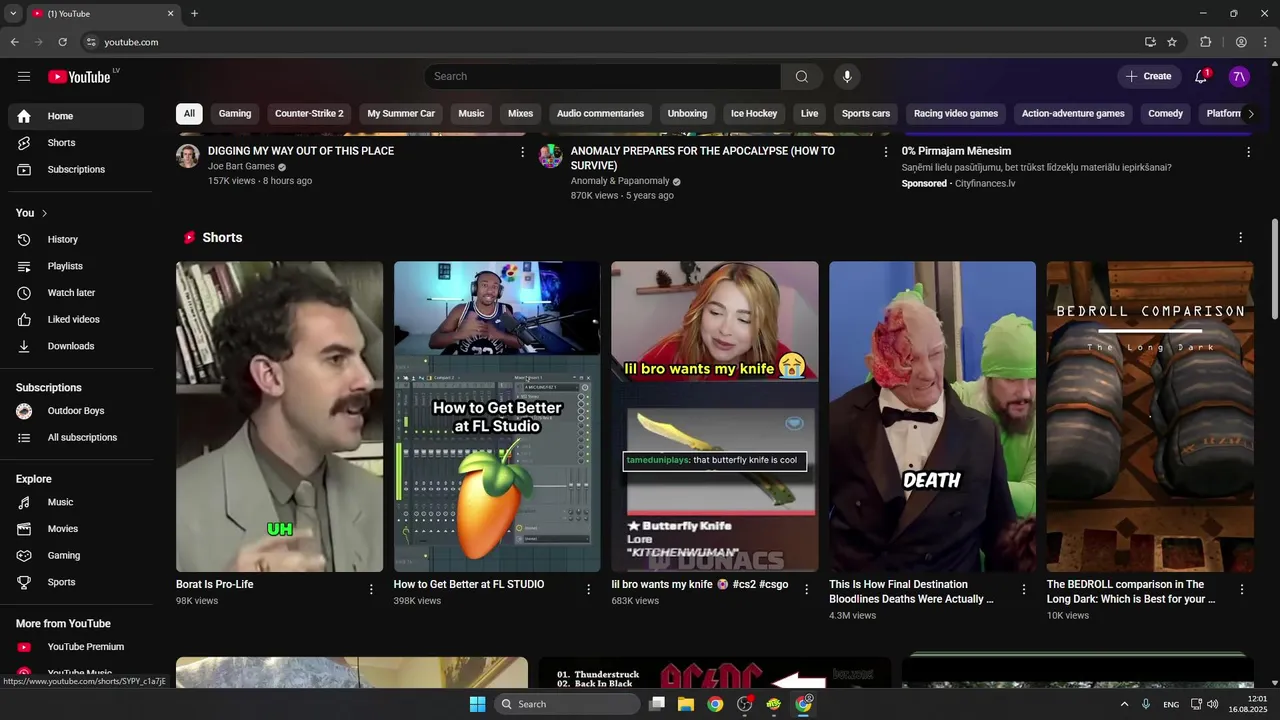The height and width of the screenshot is (720, 1280).
Task: Open Liked videos list
Action: click(76, 319)
